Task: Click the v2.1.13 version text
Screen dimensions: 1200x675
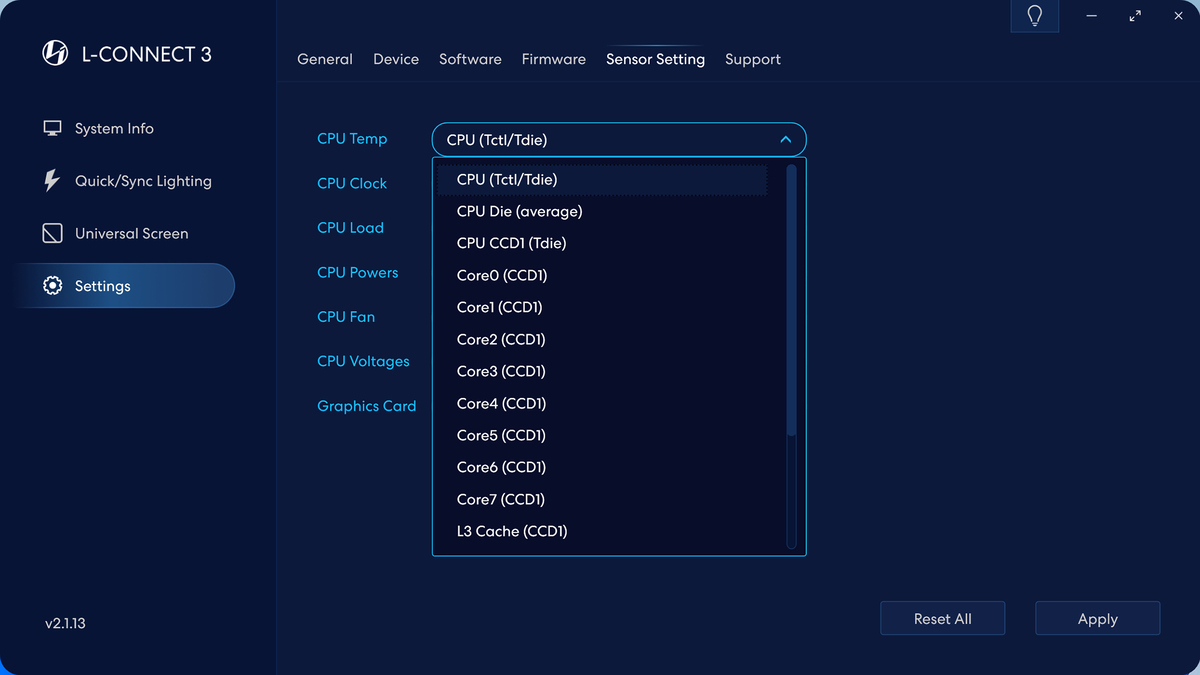Action: (x=65, y=623)
